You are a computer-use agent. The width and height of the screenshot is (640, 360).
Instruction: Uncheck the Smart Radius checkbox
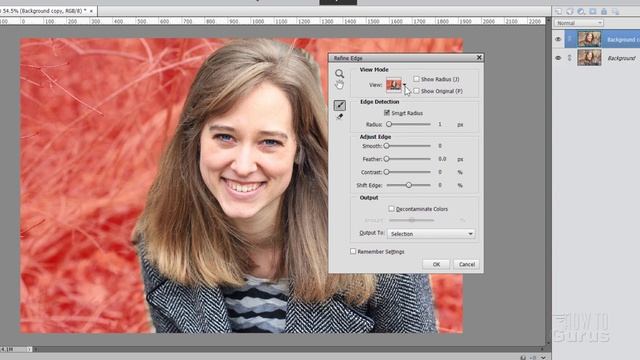pyautogui.click(x=387, y=113)
